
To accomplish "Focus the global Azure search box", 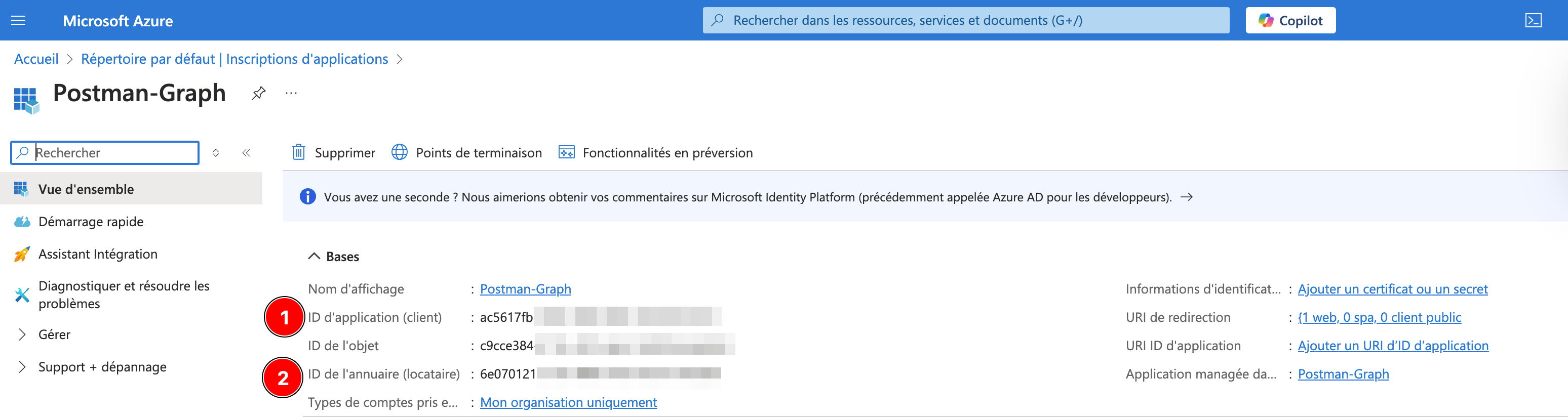I will (x=965, y=21).
